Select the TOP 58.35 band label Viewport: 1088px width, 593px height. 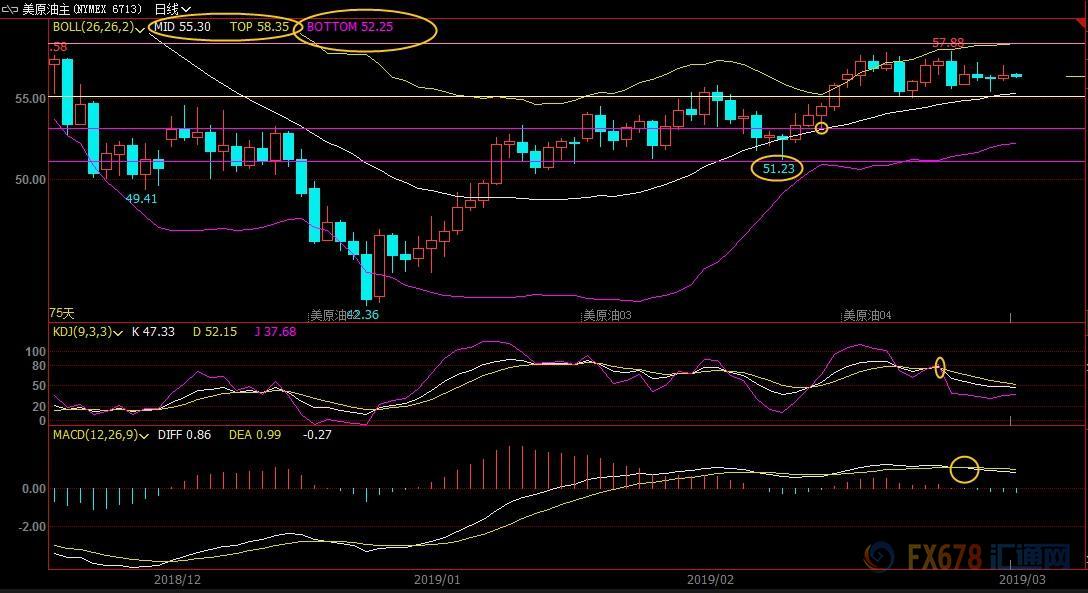tap(259, 27)
